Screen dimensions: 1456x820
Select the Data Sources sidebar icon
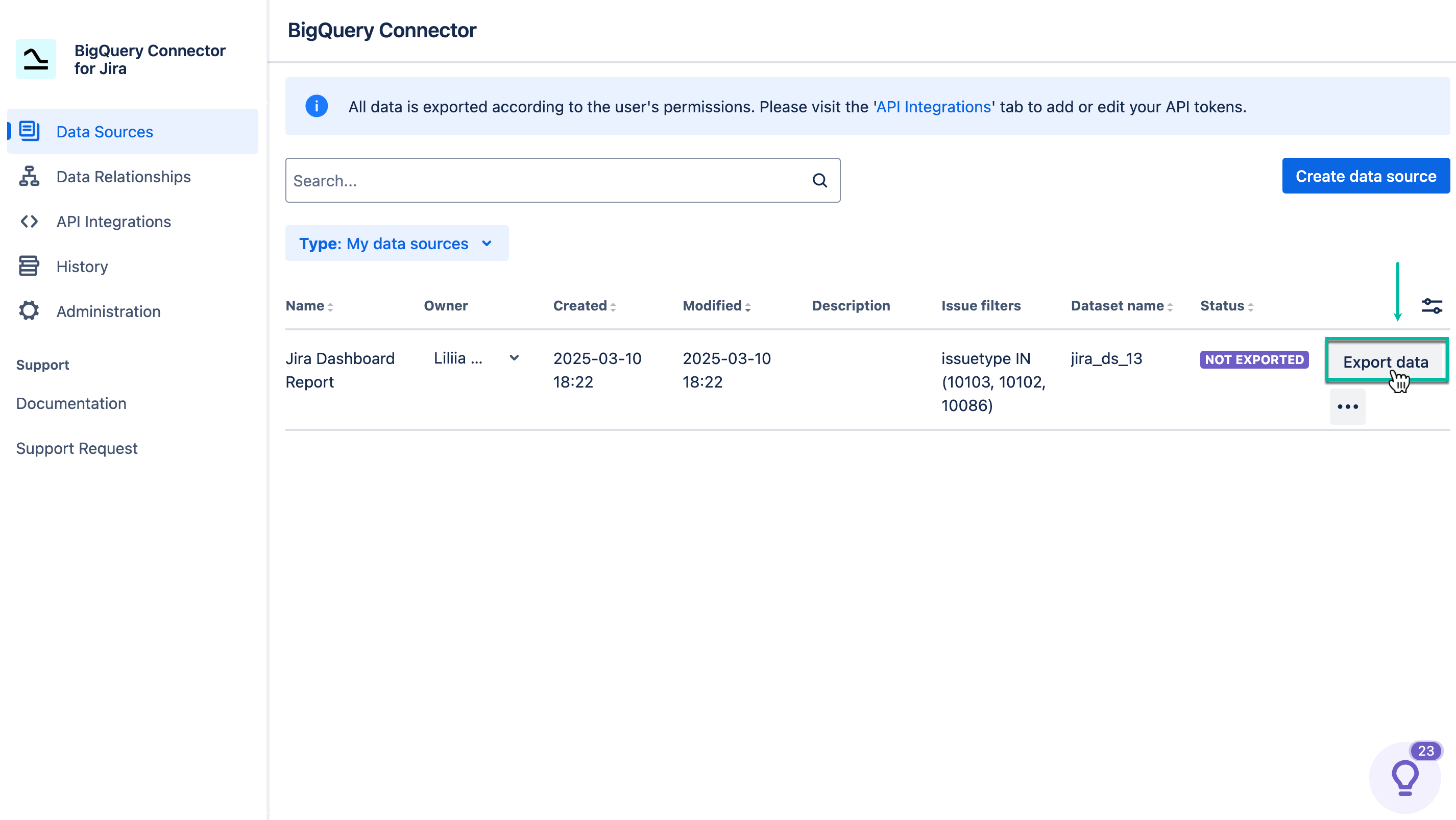(28, 131)
